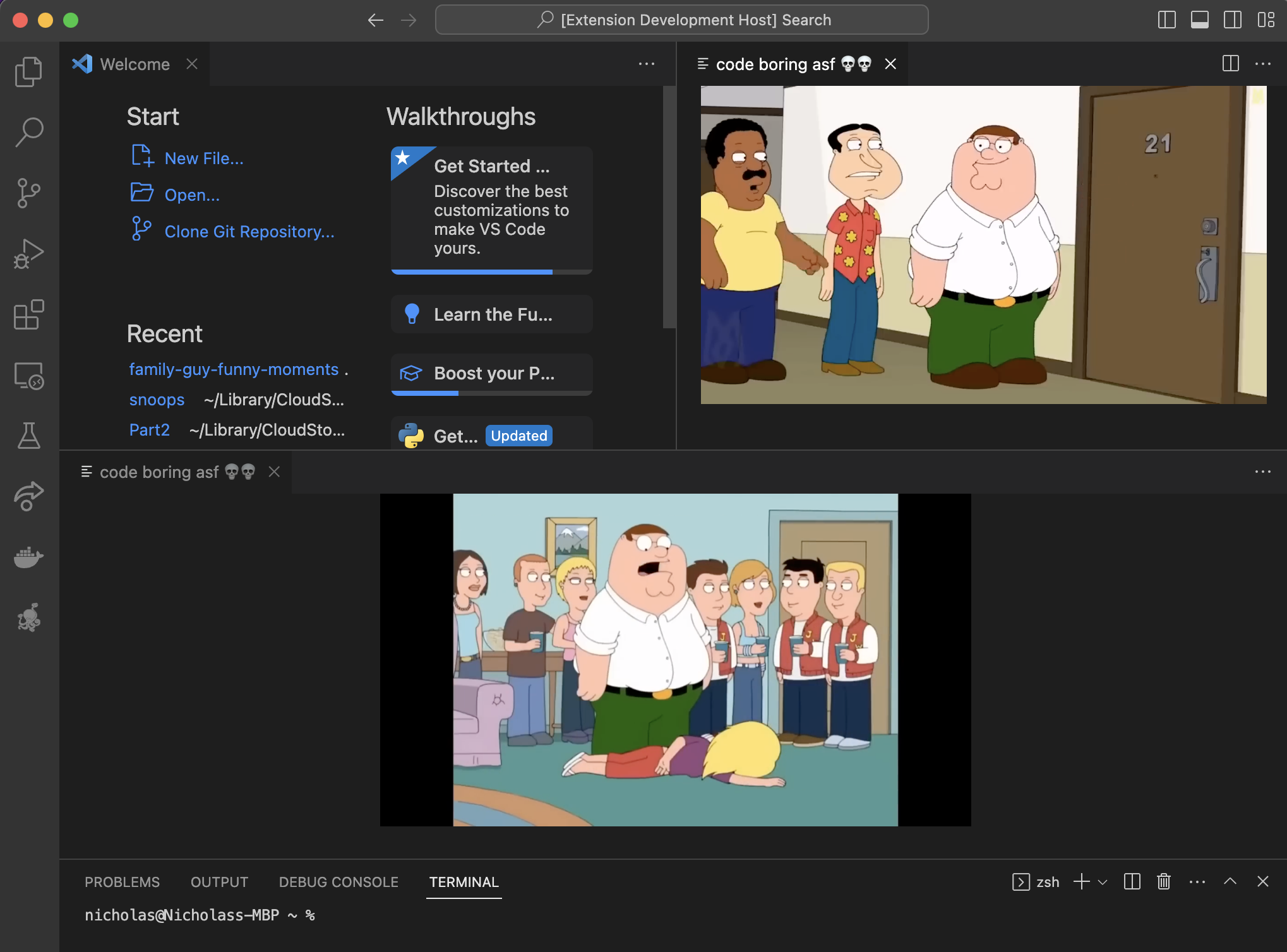Open the Docker extension view
The image size is (1287, 952).
tap(28, 557)
